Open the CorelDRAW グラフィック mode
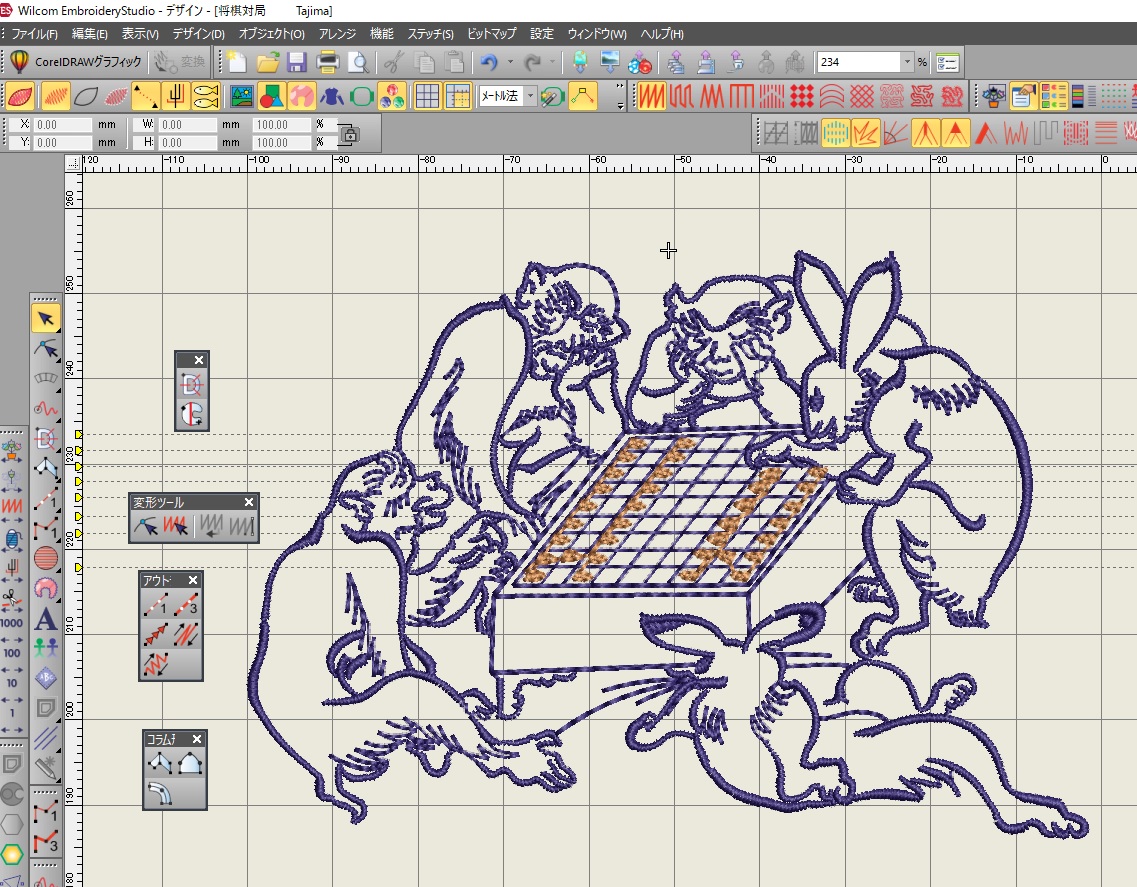1137x887 pixels. (x=75, y=62)
